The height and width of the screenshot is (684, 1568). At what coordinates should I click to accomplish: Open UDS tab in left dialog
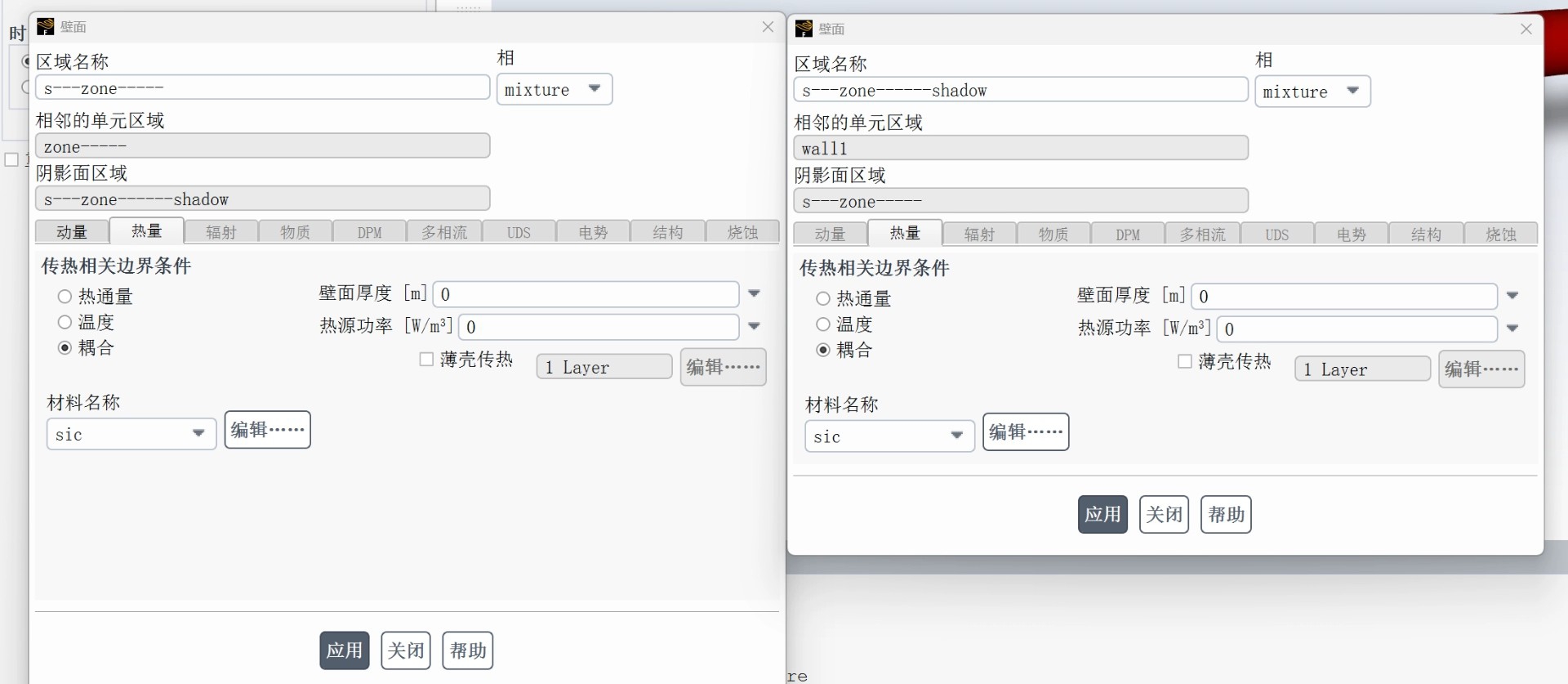(519, 232)
